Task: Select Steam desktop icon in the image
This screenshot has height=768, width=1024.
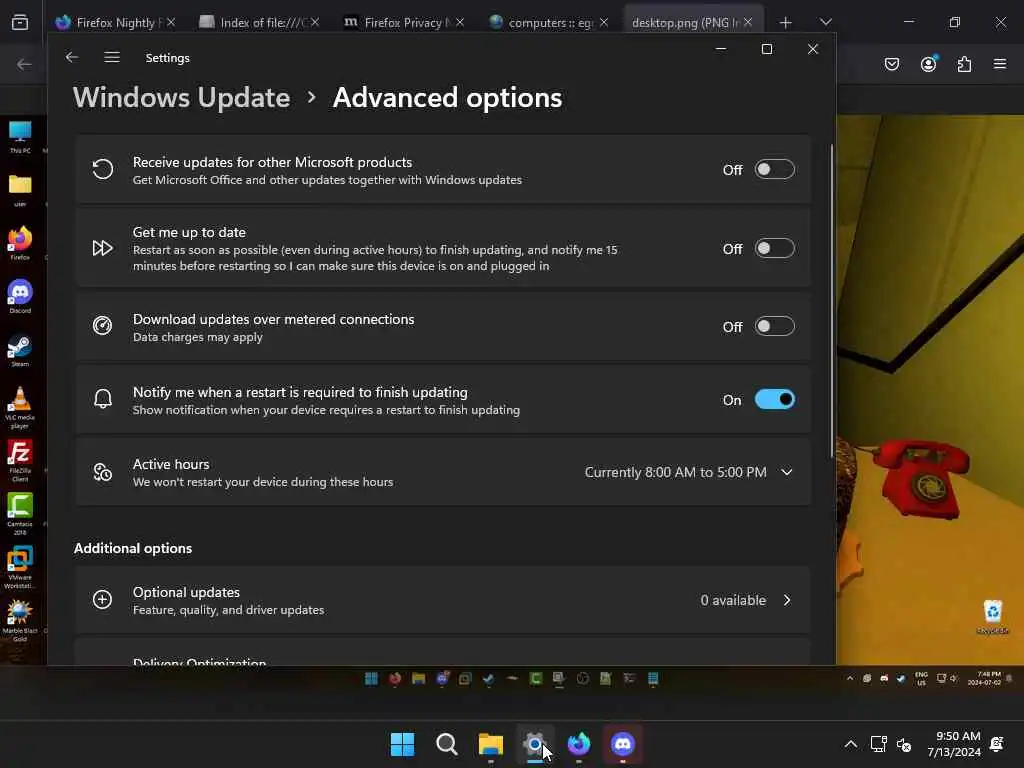Action: (20, 351)
